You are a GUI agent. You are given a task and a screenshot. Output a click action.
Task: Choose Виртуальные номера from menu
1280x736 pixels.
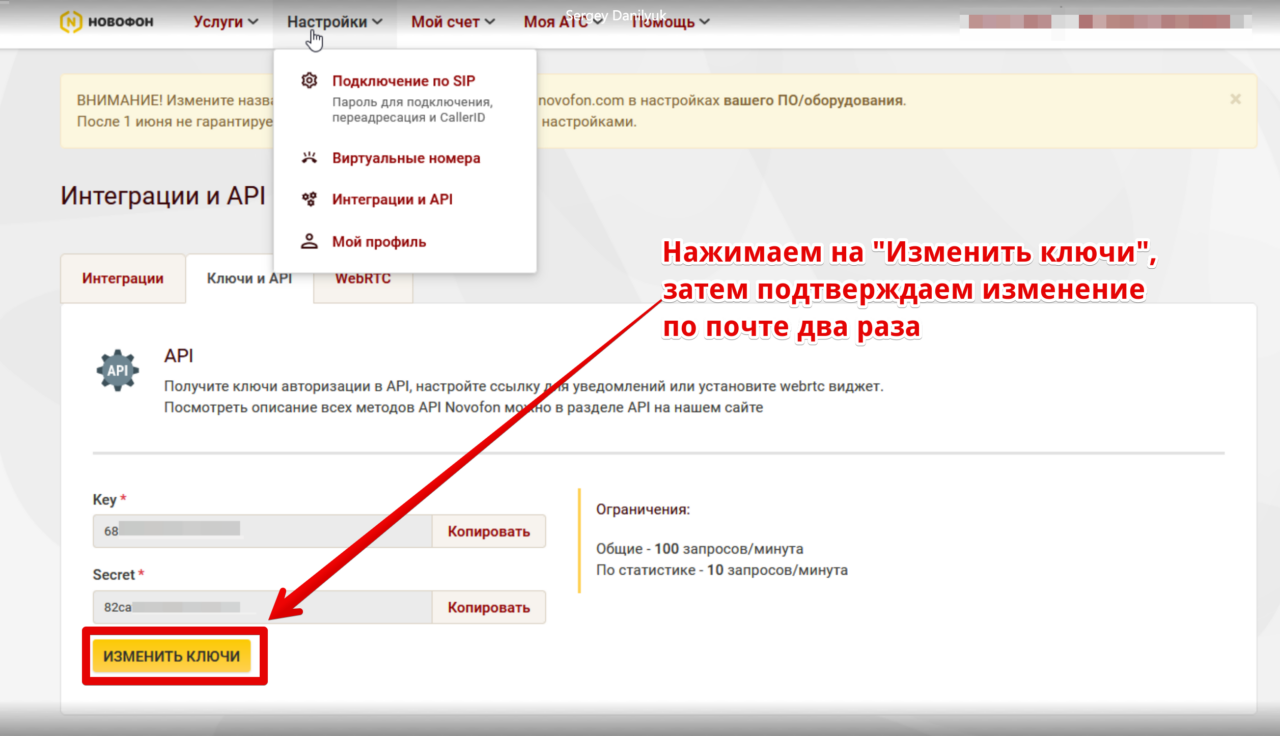click(x=406, y=158)
